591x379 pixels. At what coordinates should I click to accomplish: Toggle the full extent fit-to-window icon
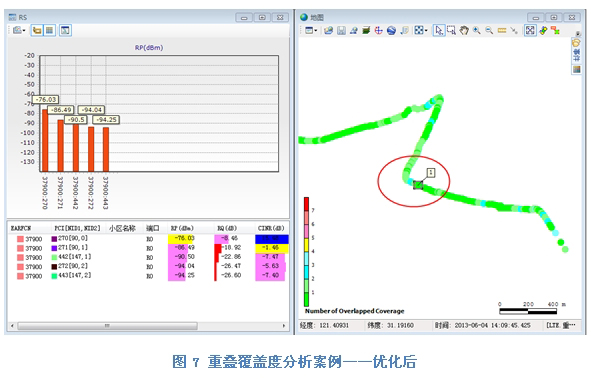tap(530, 31)
